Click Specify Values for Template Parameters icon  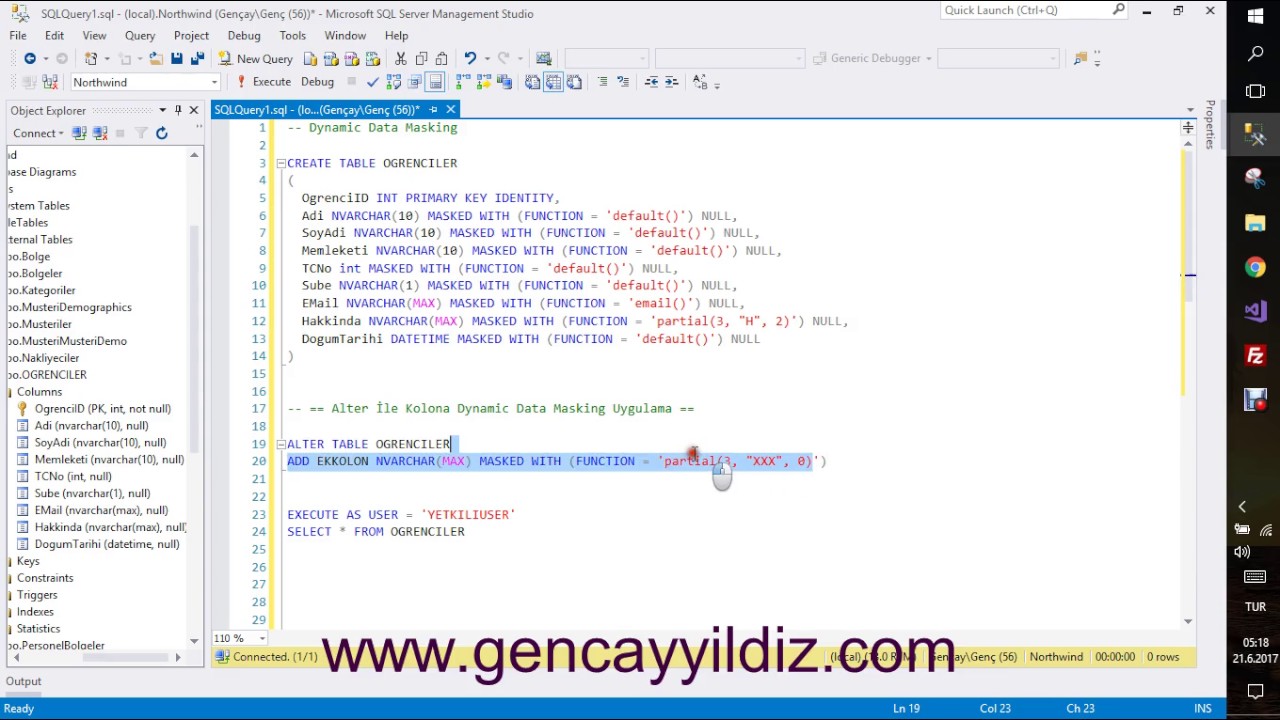pos(700,82)
